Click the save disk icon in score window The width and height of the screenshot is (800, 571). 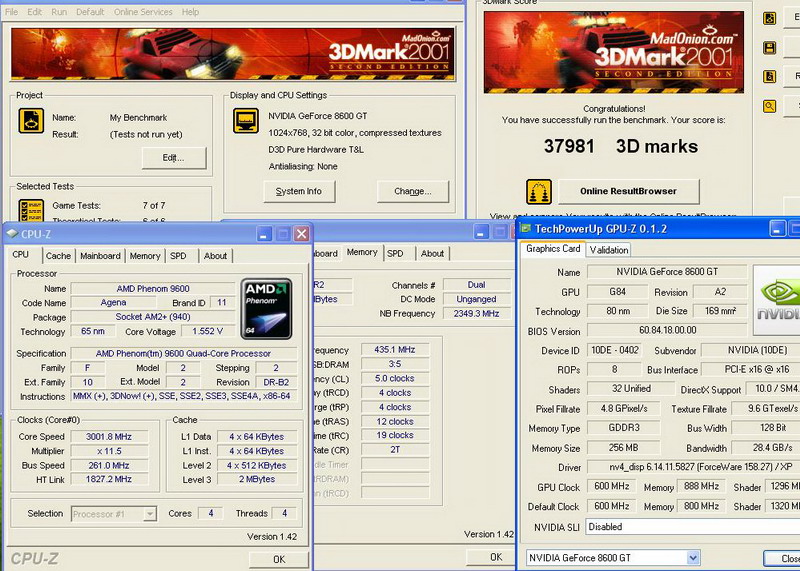(769, 48)
